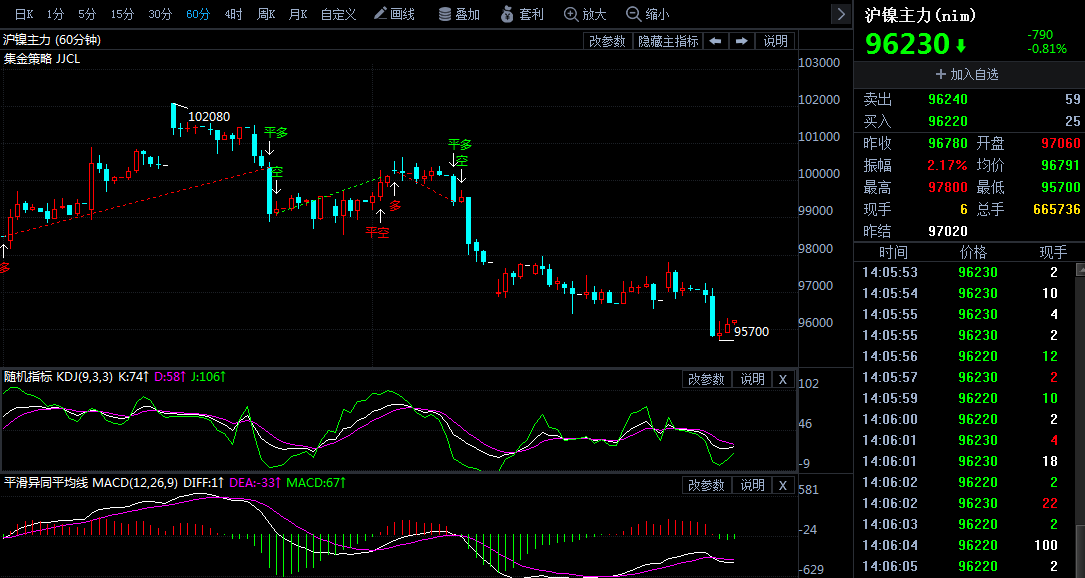Click the 103000 price axis label
The height and width of the screenshot is (578, 1085).
[x=819, y=62]
